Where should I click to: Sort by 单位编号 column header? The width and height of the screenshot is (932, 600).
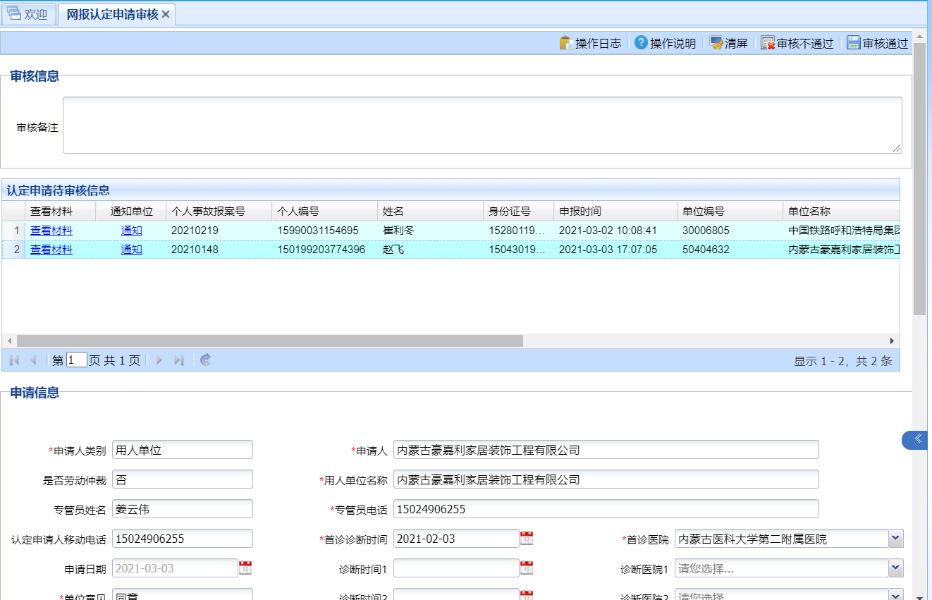click(730, 211)
